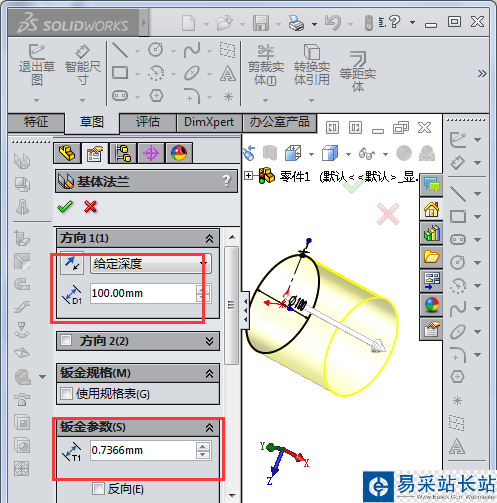Screen dimensions: 497x503
Task: Click the D1 depth field 100.00mm
Action: tap(143, 293)
